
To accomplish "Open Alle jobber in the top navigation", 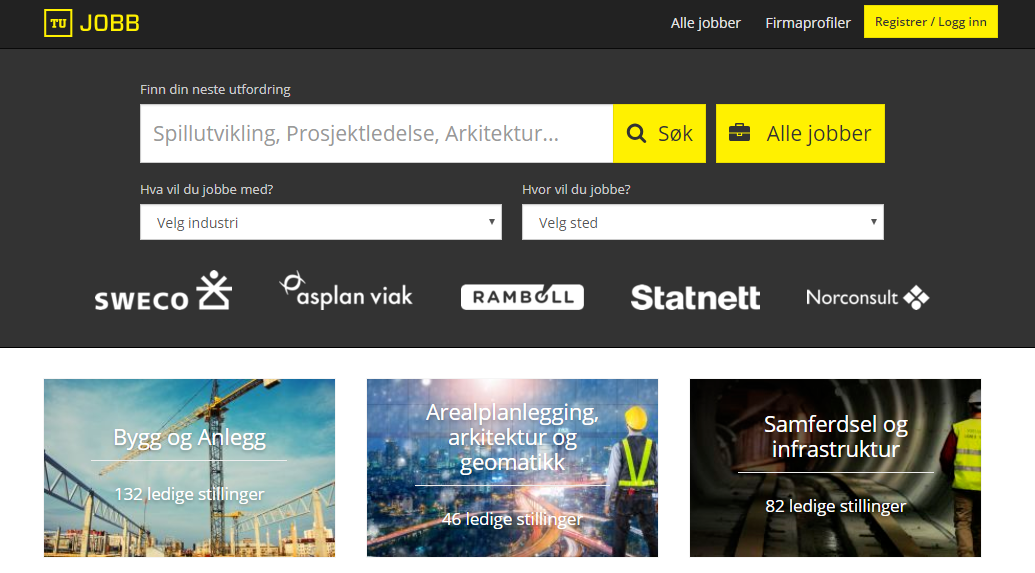I will tap(706, 23).
